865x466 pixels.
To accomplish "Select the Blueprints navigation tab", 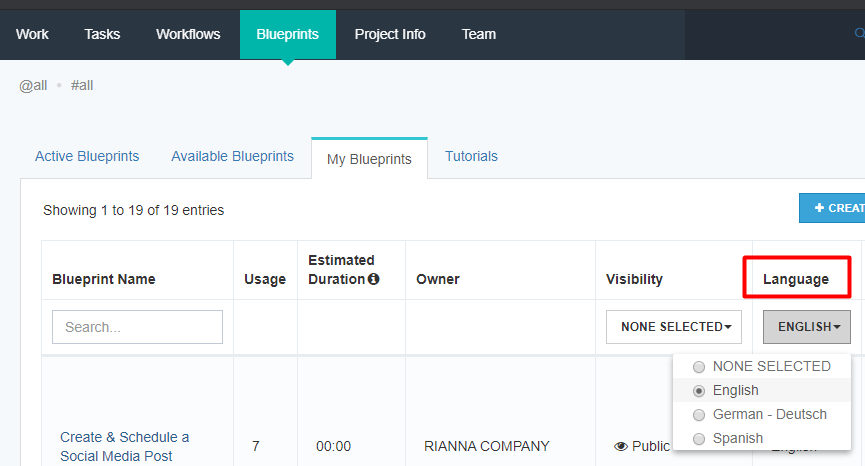I will pyautogui.click(x=287, y=34).
